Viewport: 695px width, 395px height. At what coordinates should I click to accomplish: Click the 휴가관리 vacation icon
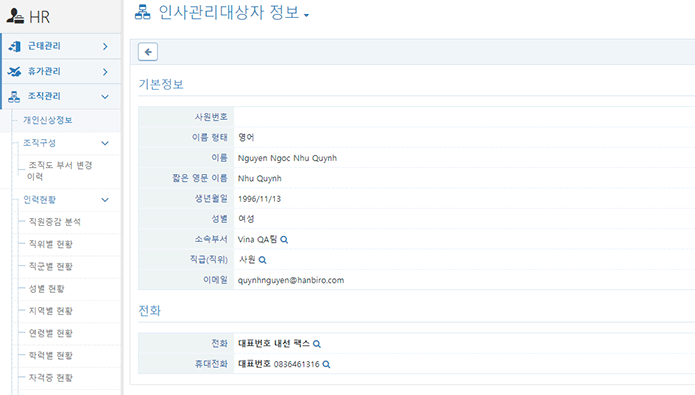[14, 71]
